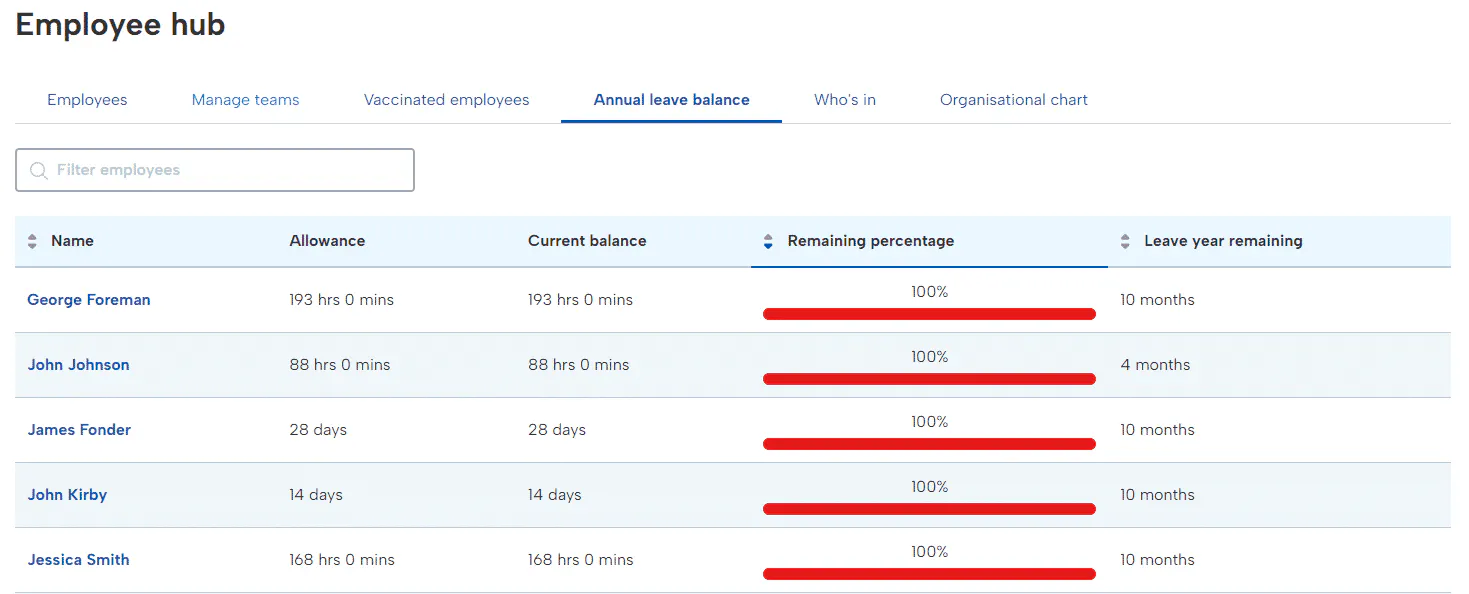Select James Fonder employee link
The width and height of the screenshot is (1469, 594).
[x=79, y=430]
